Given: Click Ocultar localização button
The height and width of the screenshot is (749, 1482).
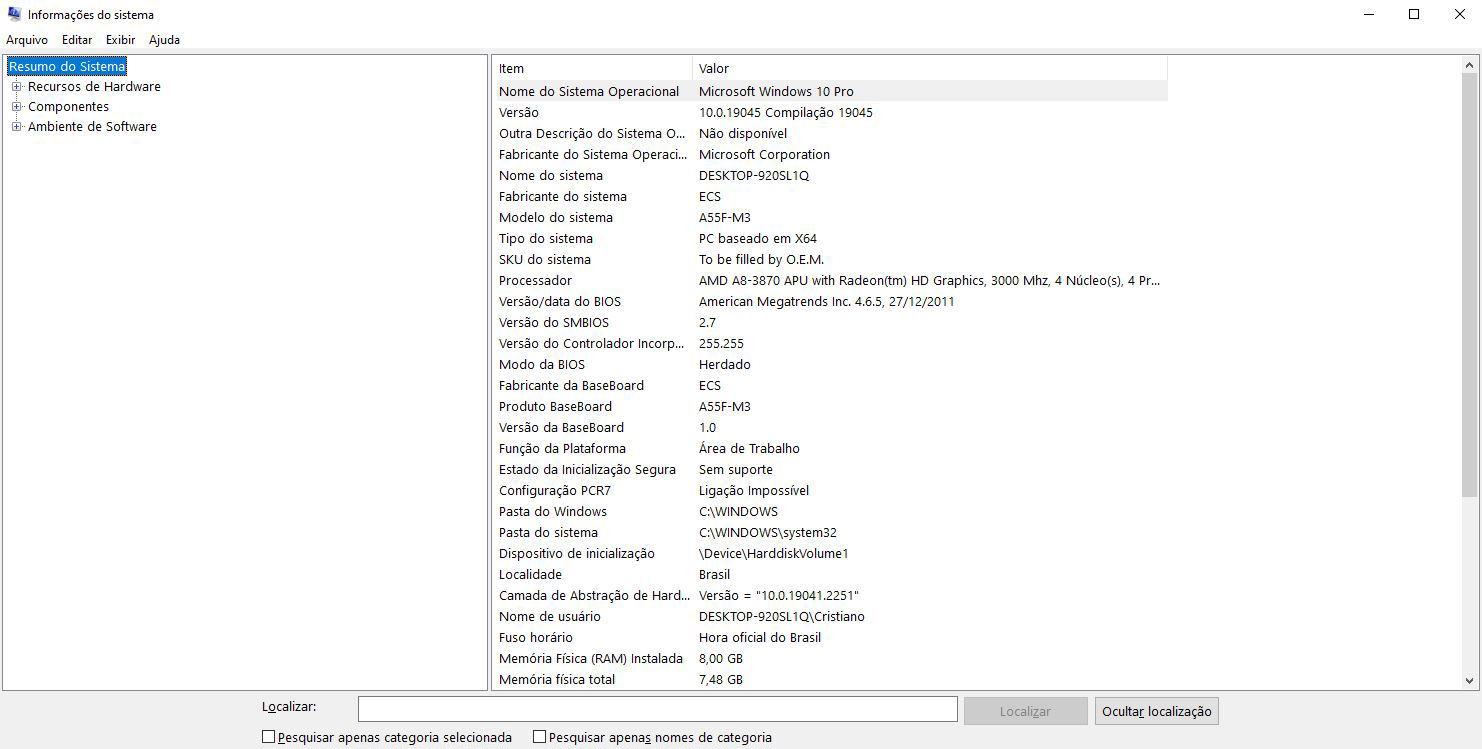Looking at the screenshot, I should tap(1156, 711).
